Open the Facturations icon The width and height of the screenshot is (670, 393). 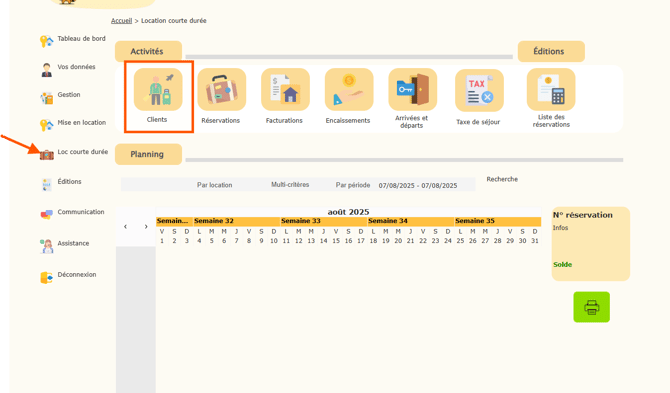point(285,89)
